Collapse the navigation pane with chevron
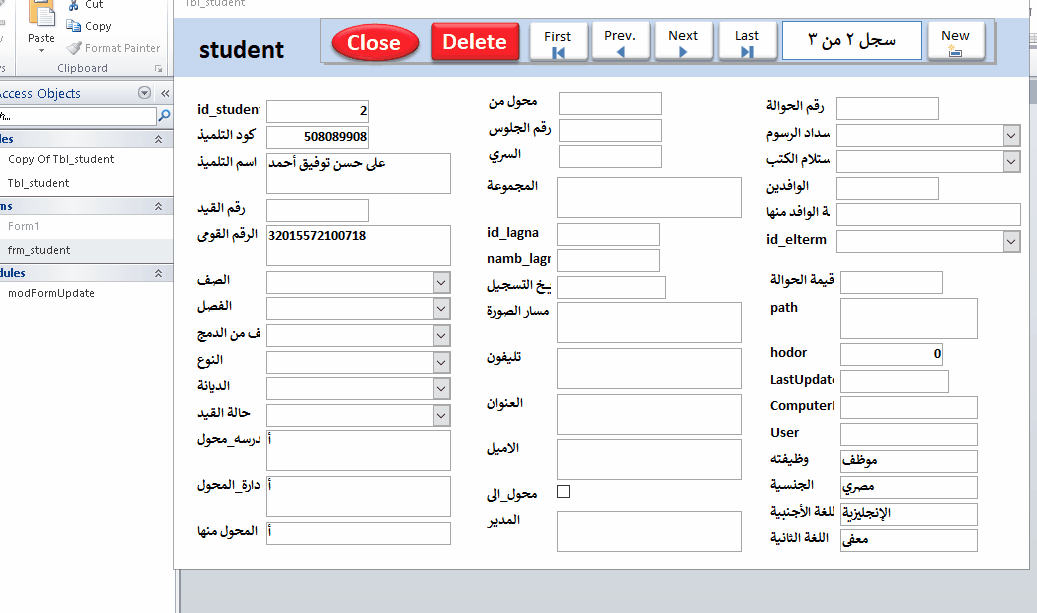Screen dimensions: 1037x613 [x=165, y=93]
